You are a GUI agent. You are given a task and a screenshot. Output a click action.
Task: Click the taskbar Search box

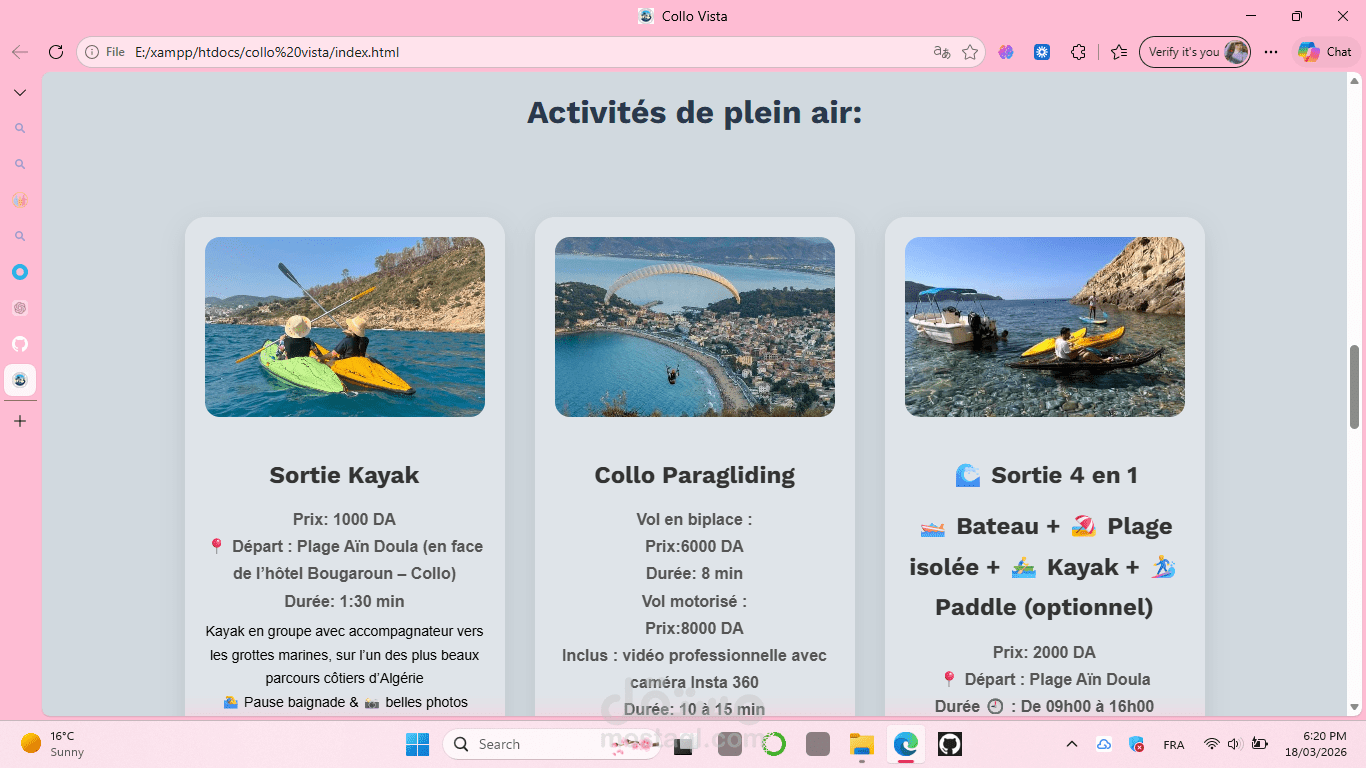coord(551,744)
